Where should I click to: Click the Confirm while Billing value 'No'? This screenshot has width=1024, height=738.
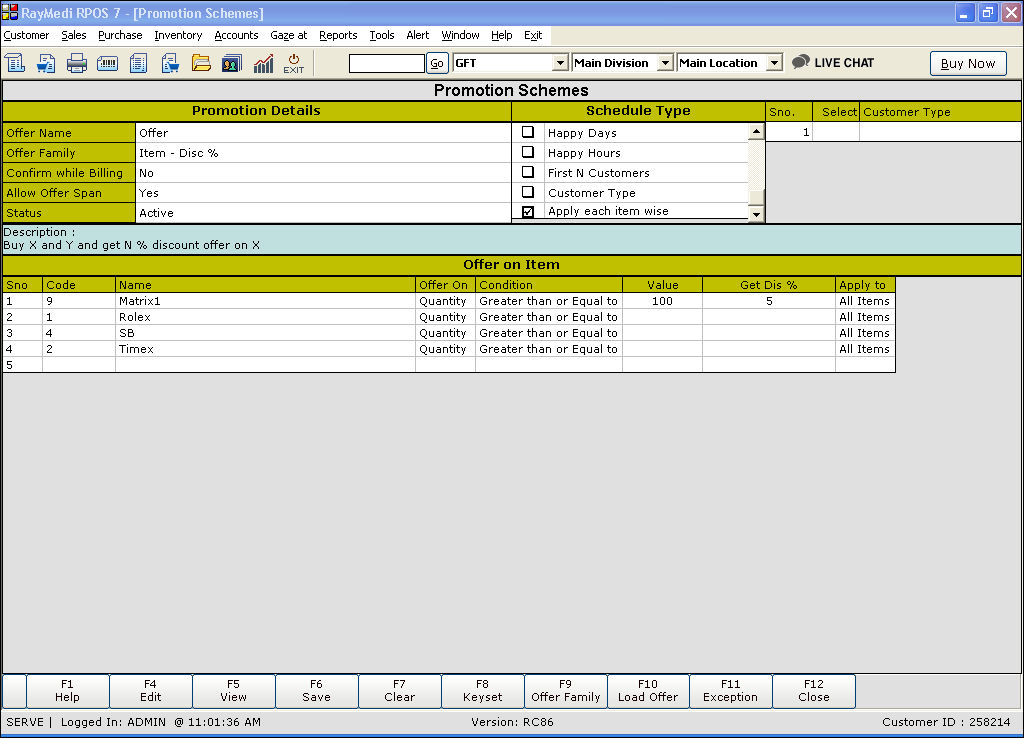(x=323, y=173)
